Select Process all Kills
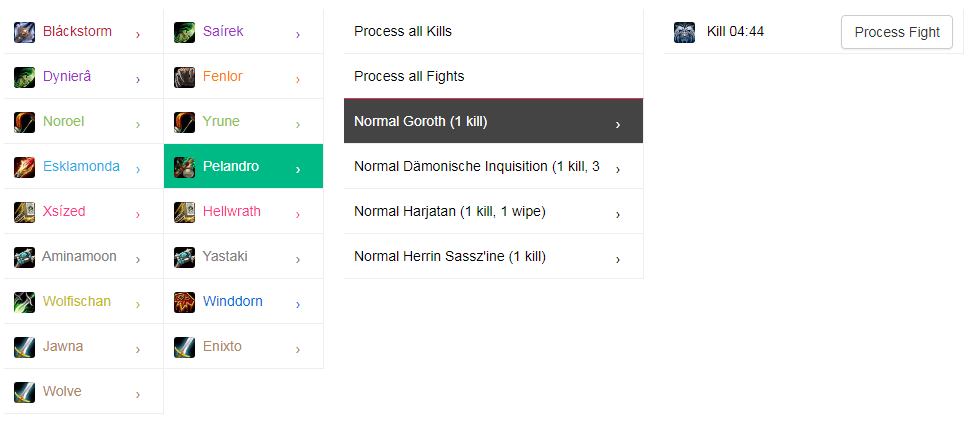 [x=493, y=31]
